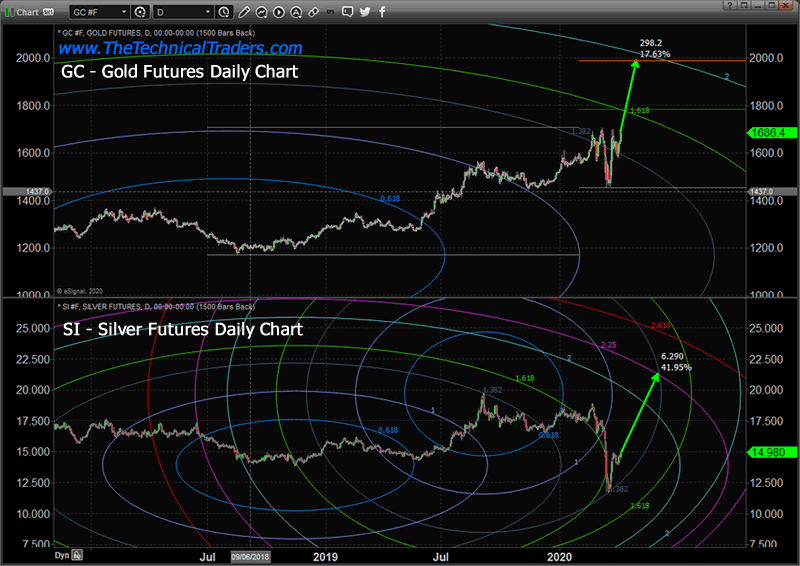
Task: Open the help question-mark button
Action: 730,5
